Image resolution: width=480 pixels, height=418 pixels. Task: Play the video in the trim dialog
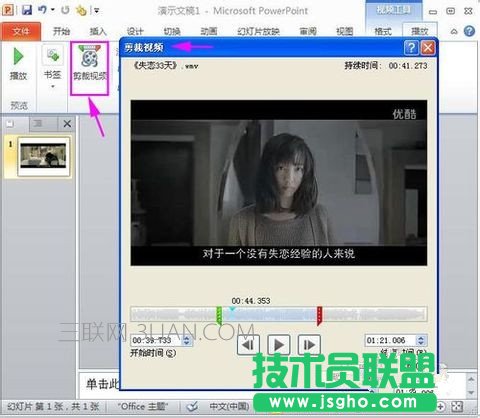279,345
